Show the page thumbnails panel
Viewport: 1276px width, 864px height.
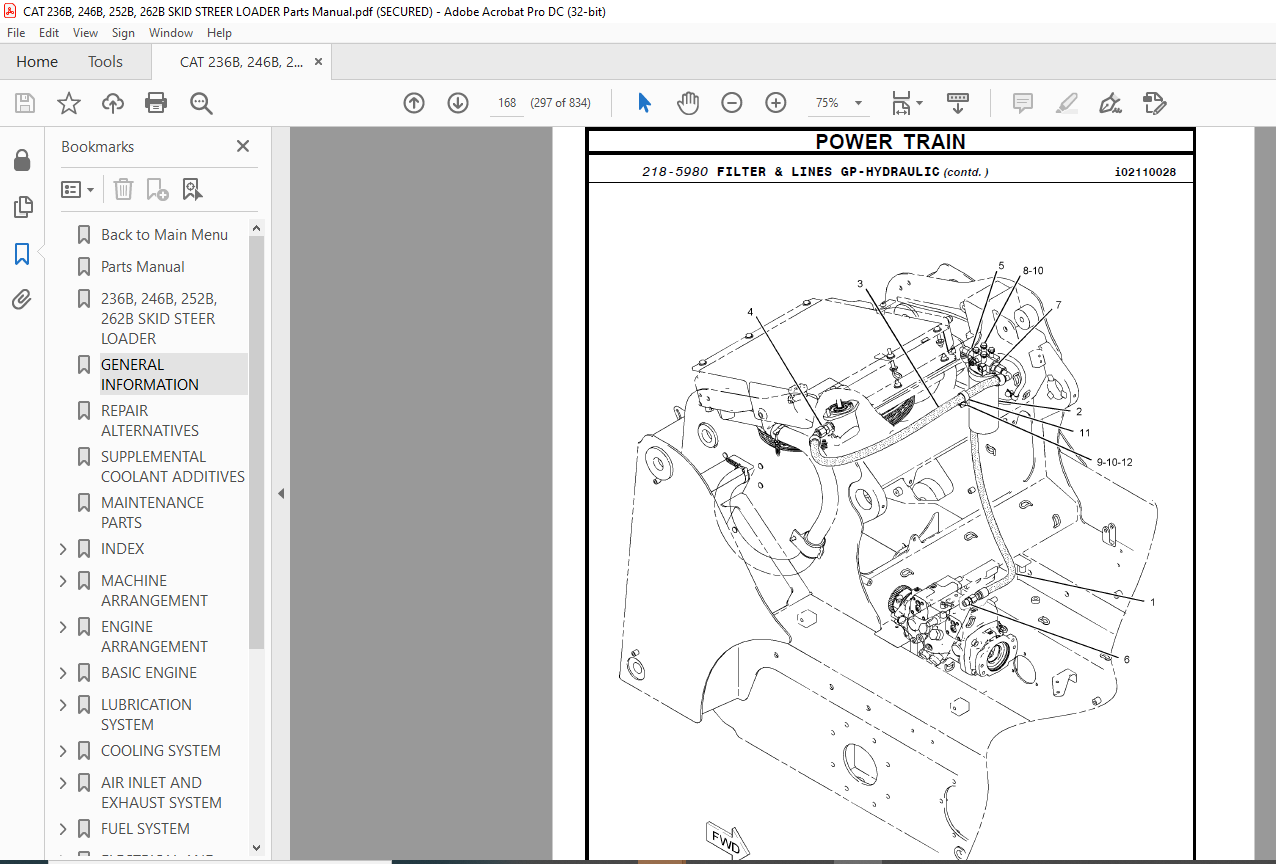click(22, 207)
